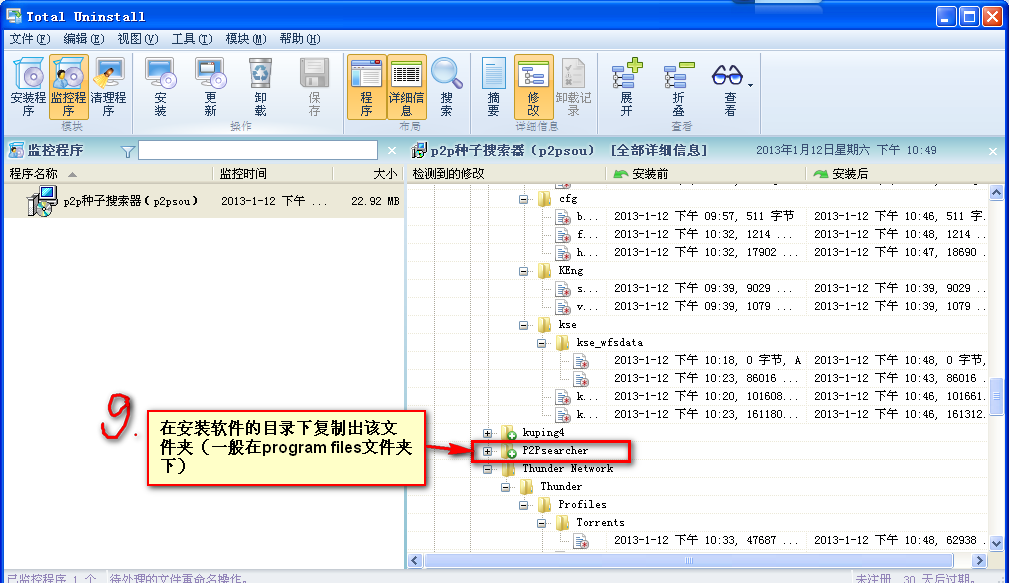Close the details panel with its X
Viewport: 1009px width, 583px height.
point(993,151)
